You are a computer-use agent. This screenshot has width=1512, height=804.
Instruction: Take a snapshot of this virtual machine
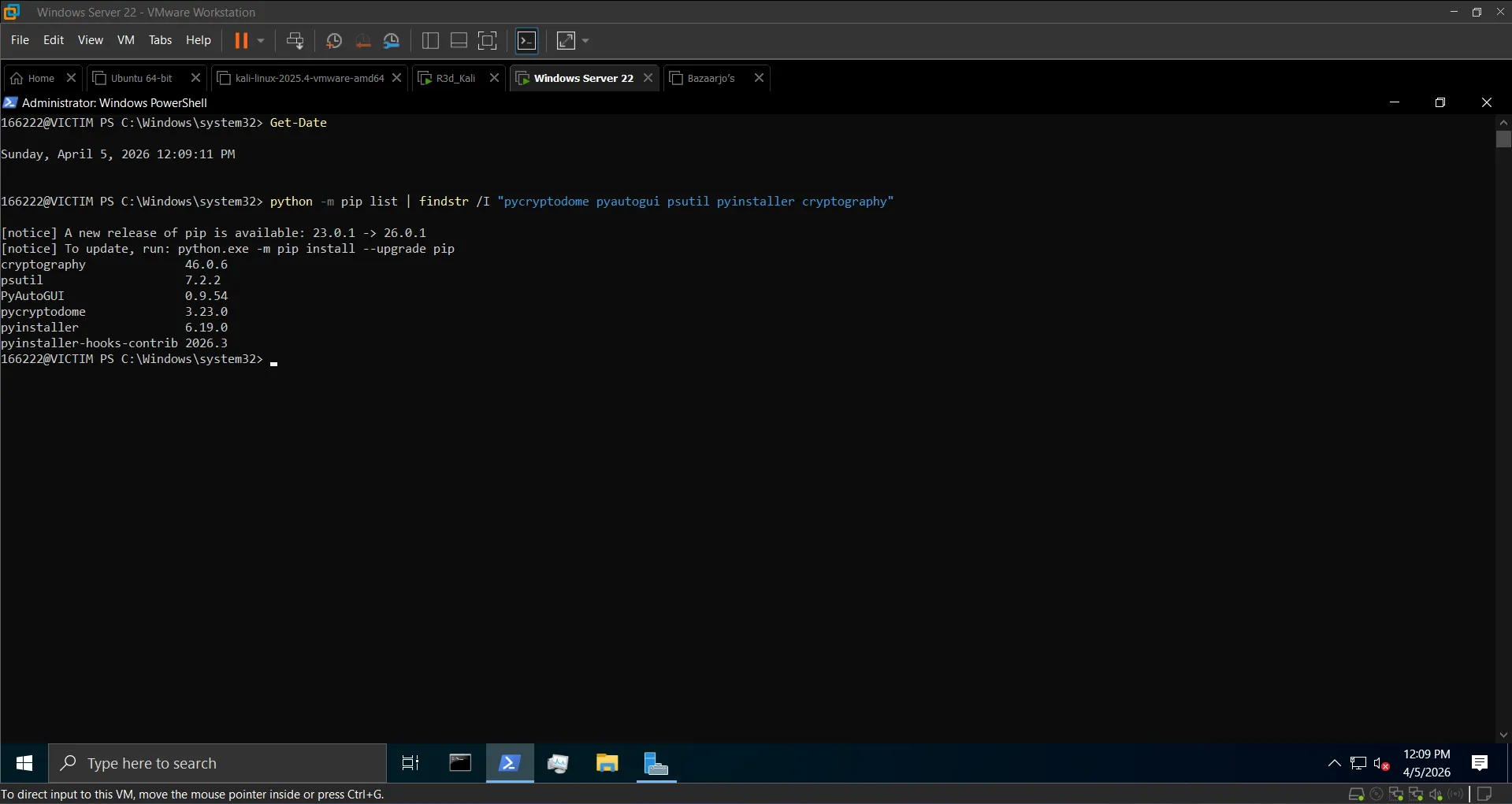(334, 40)
